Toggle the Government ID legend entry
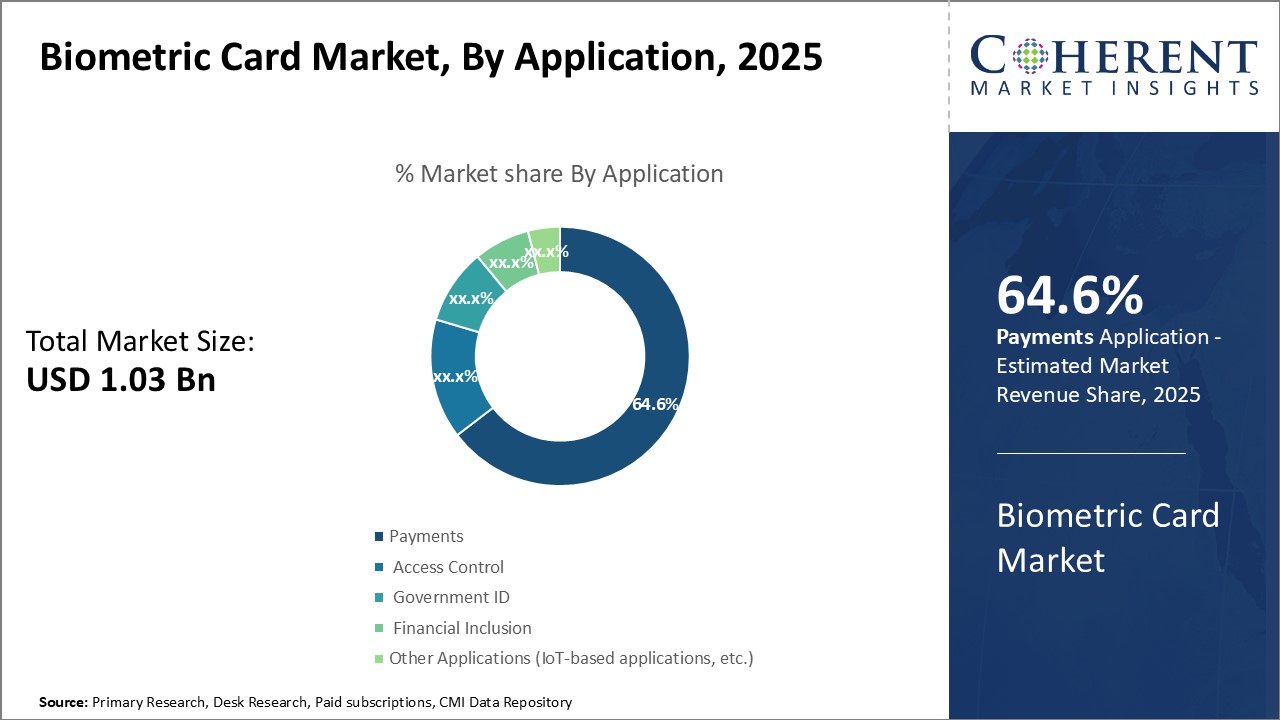1280x720 pixels. 449,597
